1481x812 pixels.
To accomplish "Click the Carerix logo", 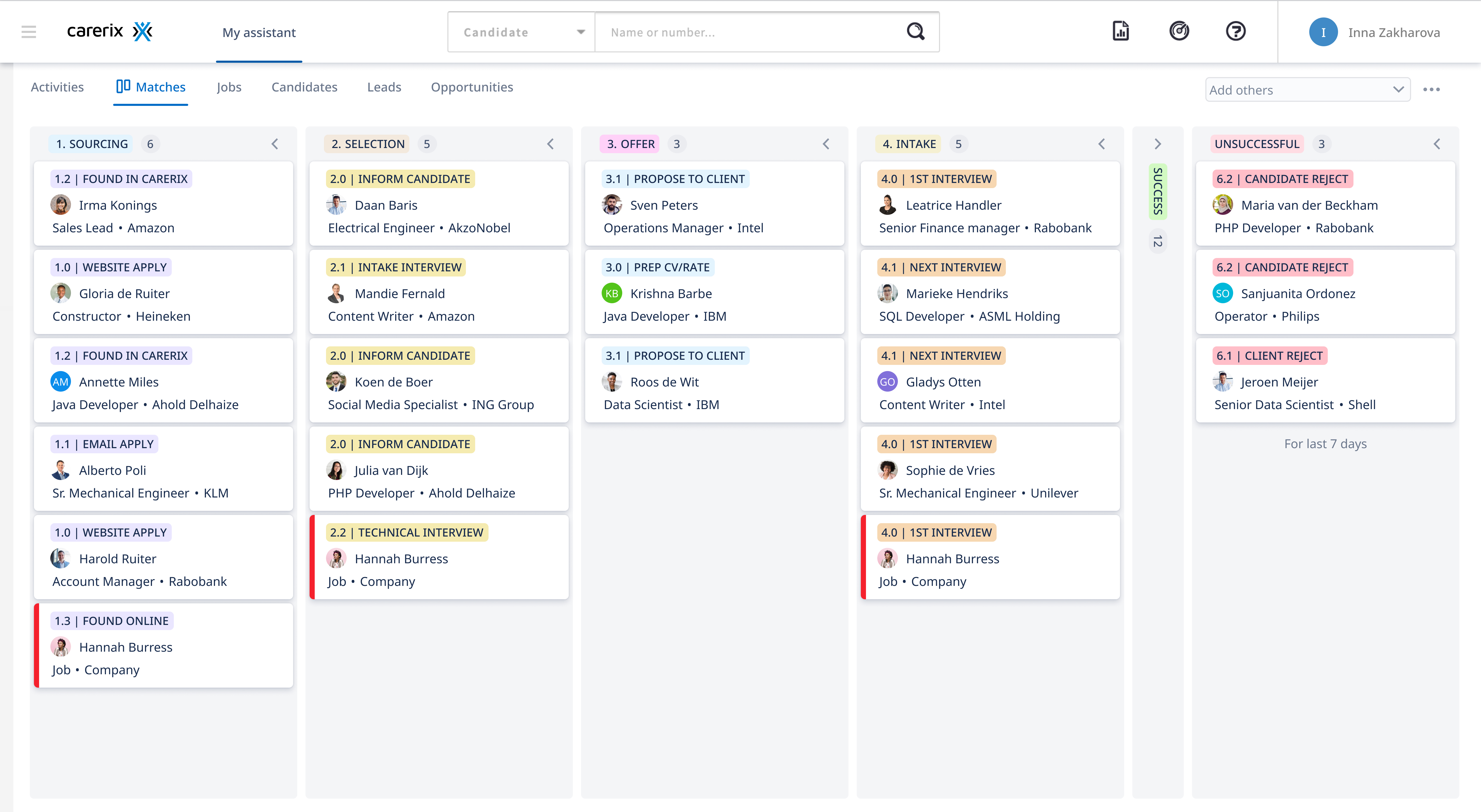I will [x=109, y=32].
